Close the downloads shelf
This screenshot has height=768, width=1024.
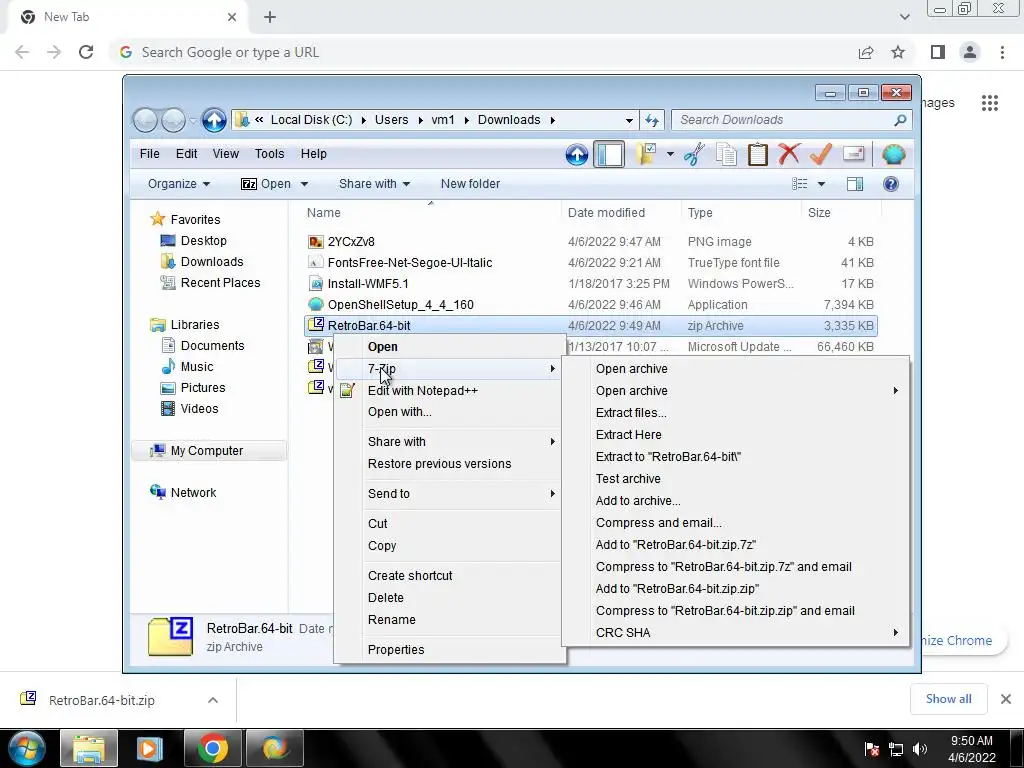(1006, 699)
